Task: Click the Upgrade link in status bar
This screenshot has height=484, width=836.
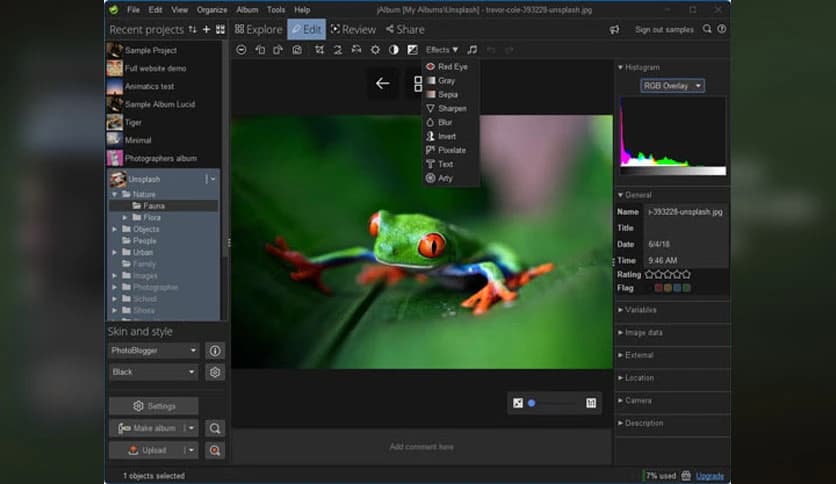Action: pyautogui.click(x=709, y=476)
